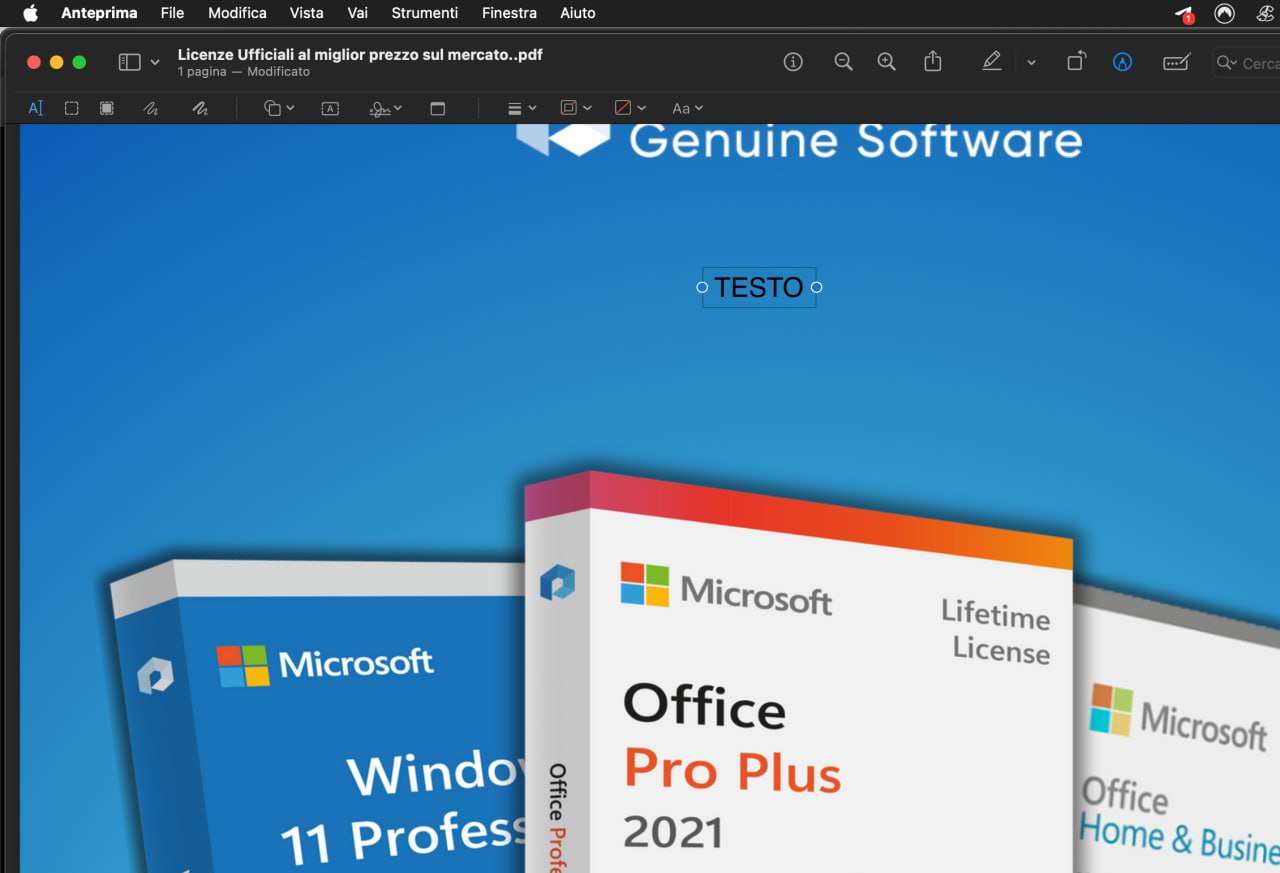The width and height of the screenshot is (1280, 873).
Task: Open the Aa text style dropdown
Action: click(687, 108)
